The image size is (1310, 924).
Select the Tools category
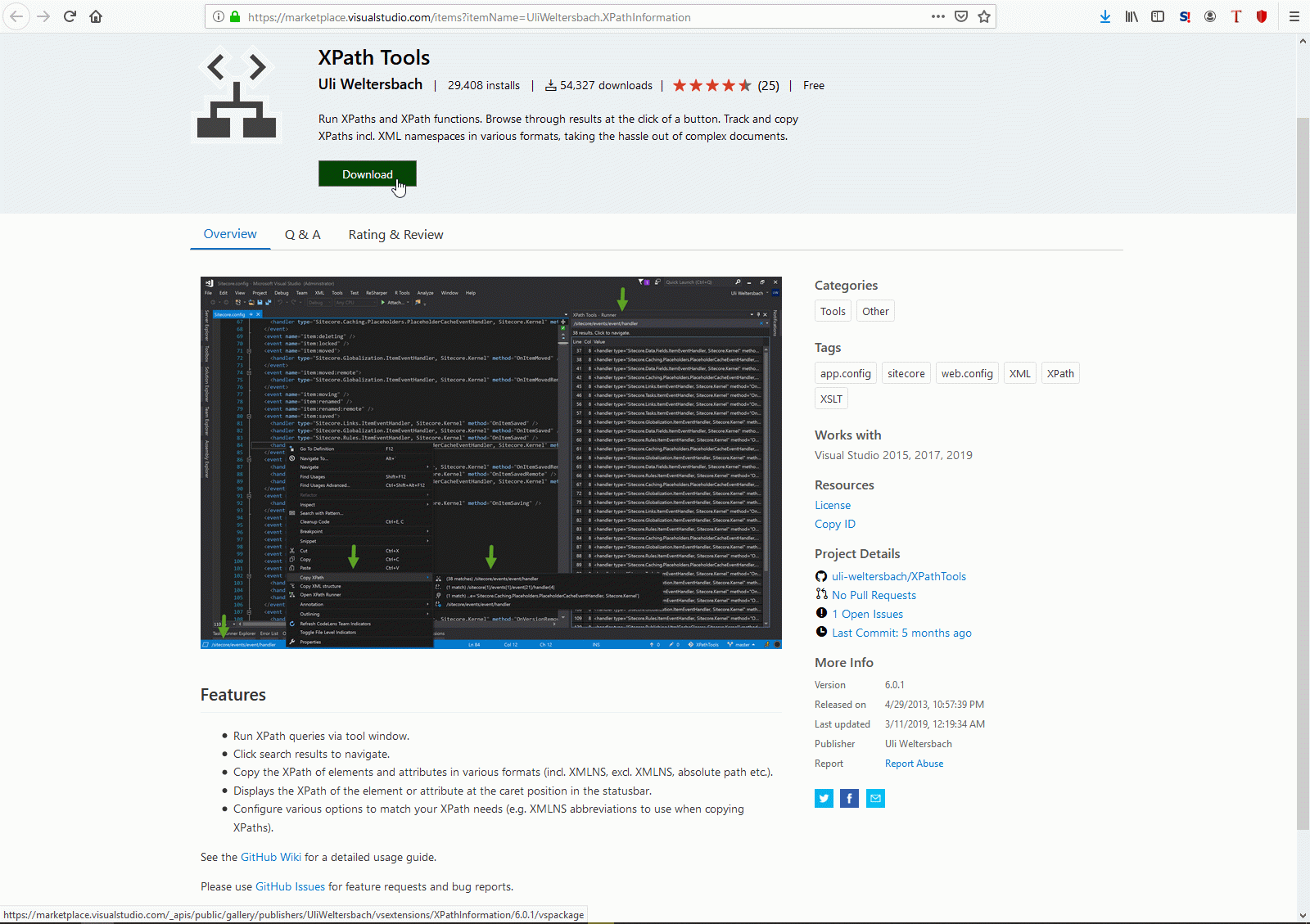click(833, 311)
